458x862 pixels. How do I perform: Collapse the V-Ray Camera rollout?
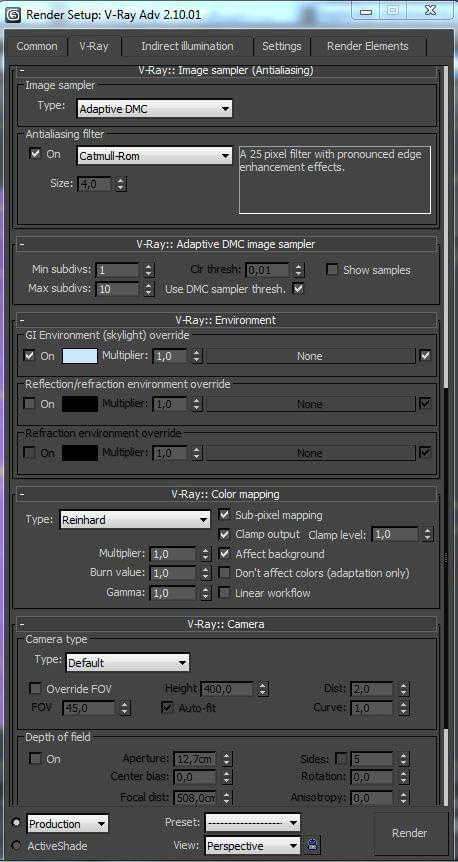point(21,624)
